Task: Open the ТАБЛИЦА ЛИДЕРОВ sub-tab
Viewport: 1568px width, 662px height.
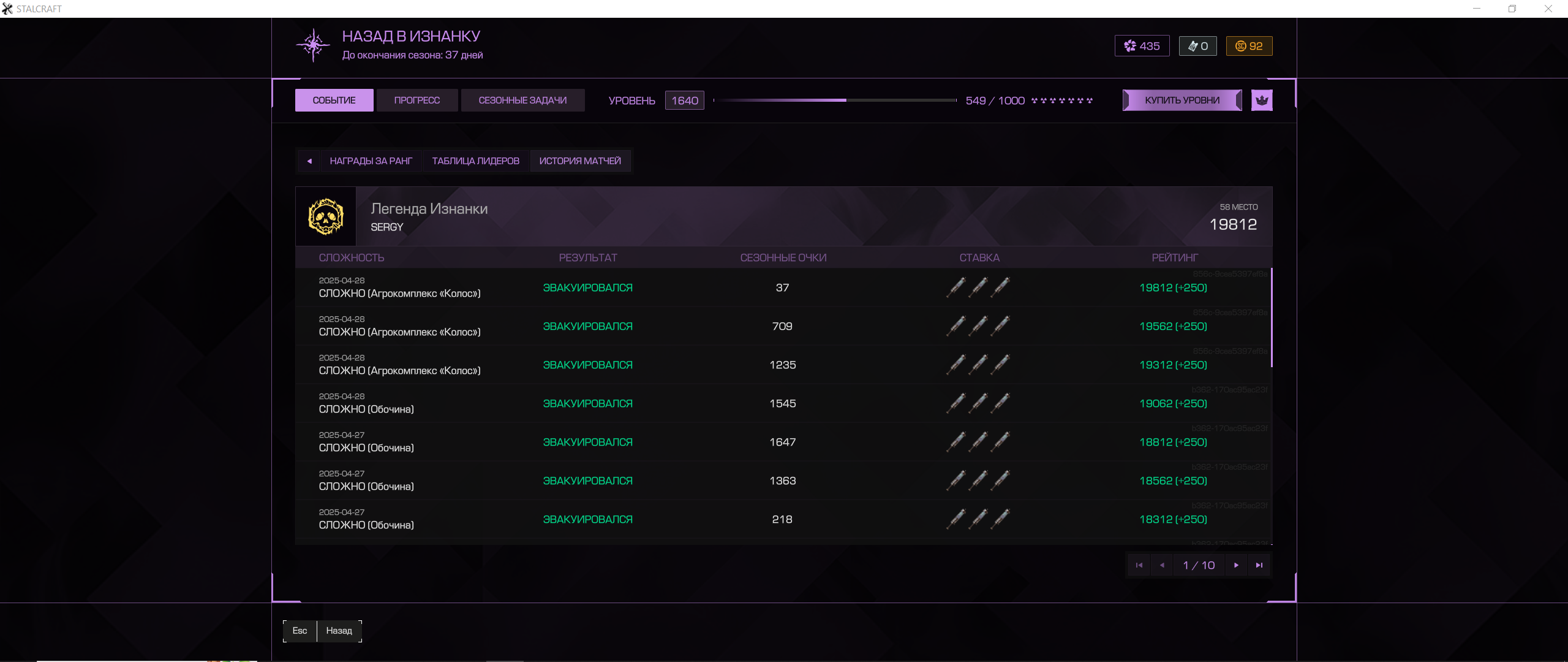Action: tap(475, 161)
